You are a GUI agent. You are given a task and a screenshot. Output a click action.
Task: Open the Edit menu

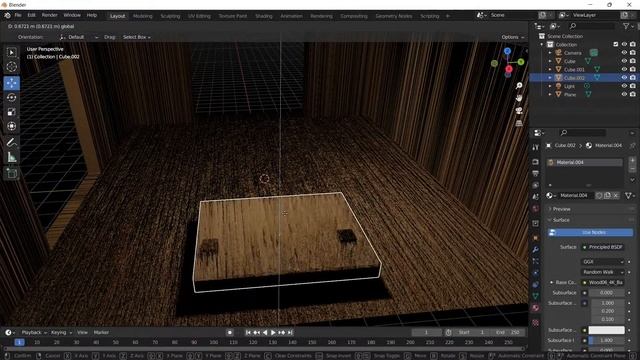coord(31,15)
